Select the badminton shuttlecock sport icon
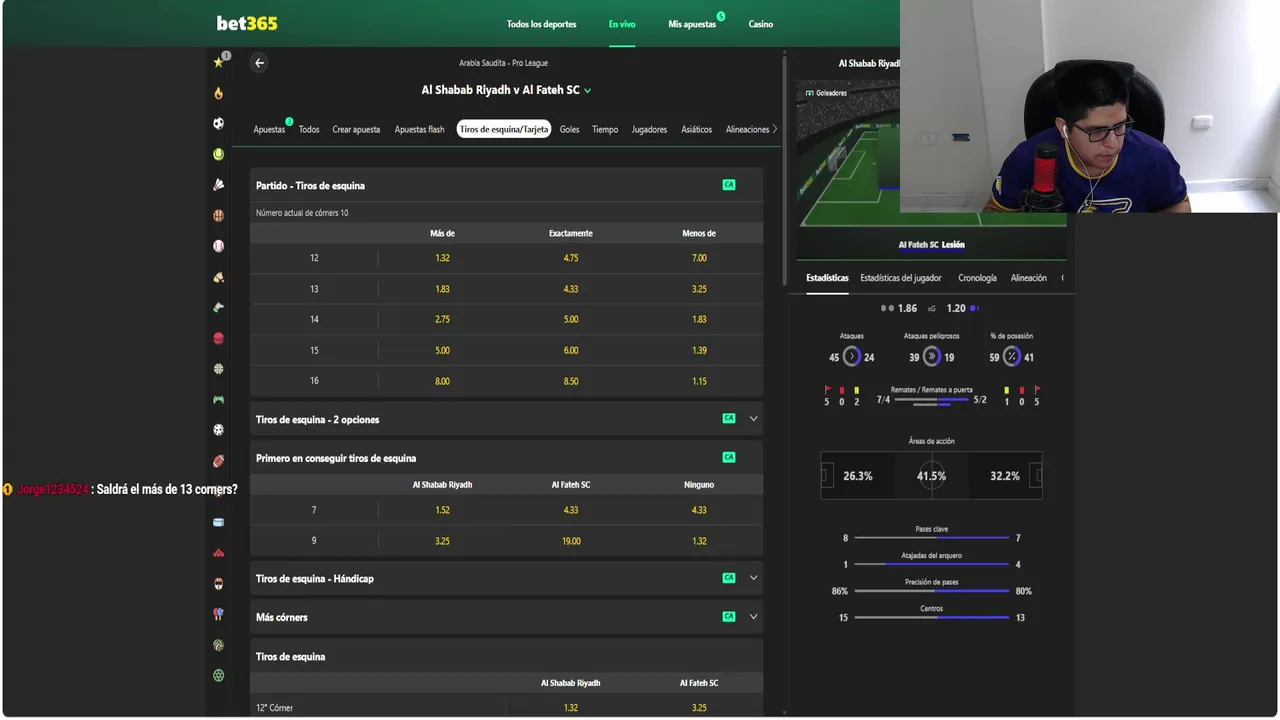Image resolution: width=1280 pixels, height=720 pixels. tap(218, 185)
